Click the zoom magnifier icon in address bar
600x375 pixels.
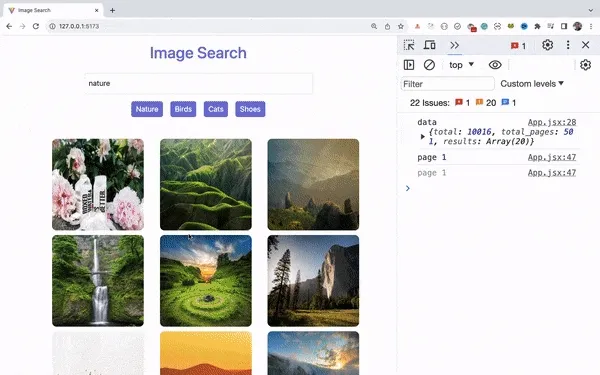[374, 26]
